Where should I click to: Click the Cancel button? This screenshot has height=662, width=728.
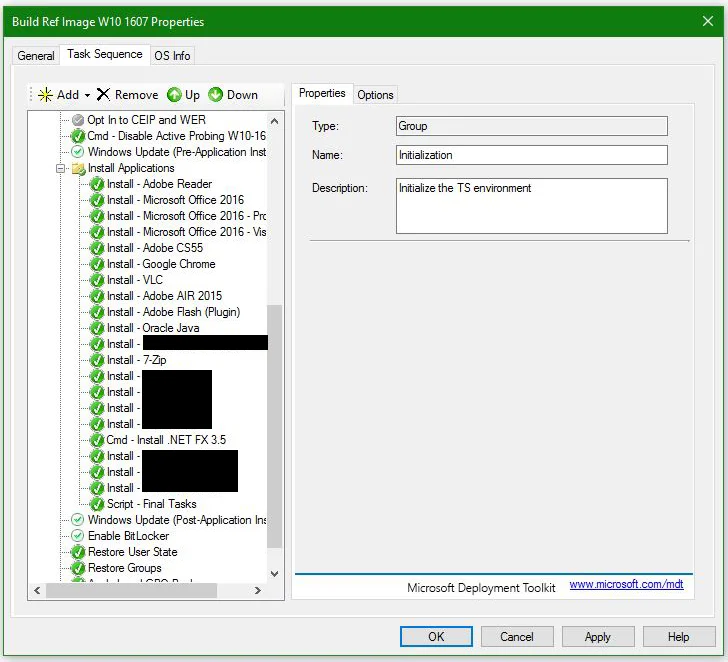[517, 636]
